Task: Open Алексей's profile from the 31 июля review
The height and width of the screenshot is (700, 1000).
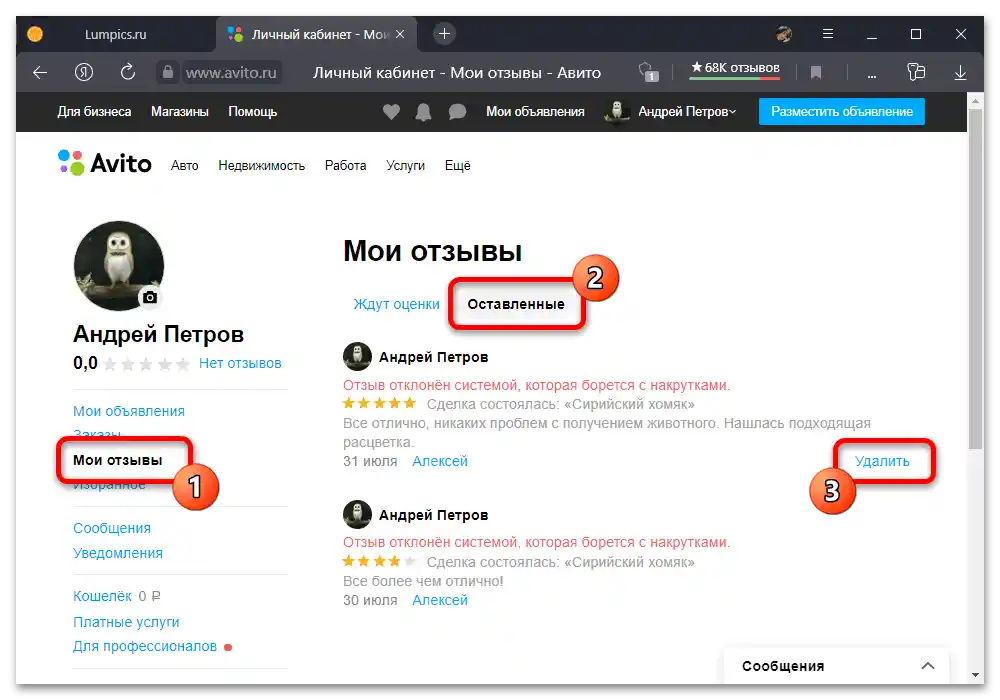Action: click(x=440, y=461)
